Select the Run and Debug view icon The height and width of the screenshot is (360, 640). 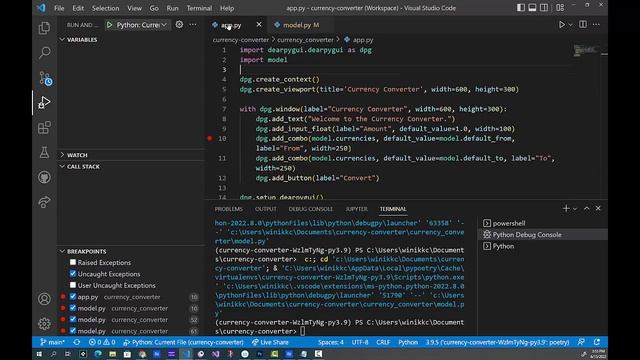pos(44,102)
